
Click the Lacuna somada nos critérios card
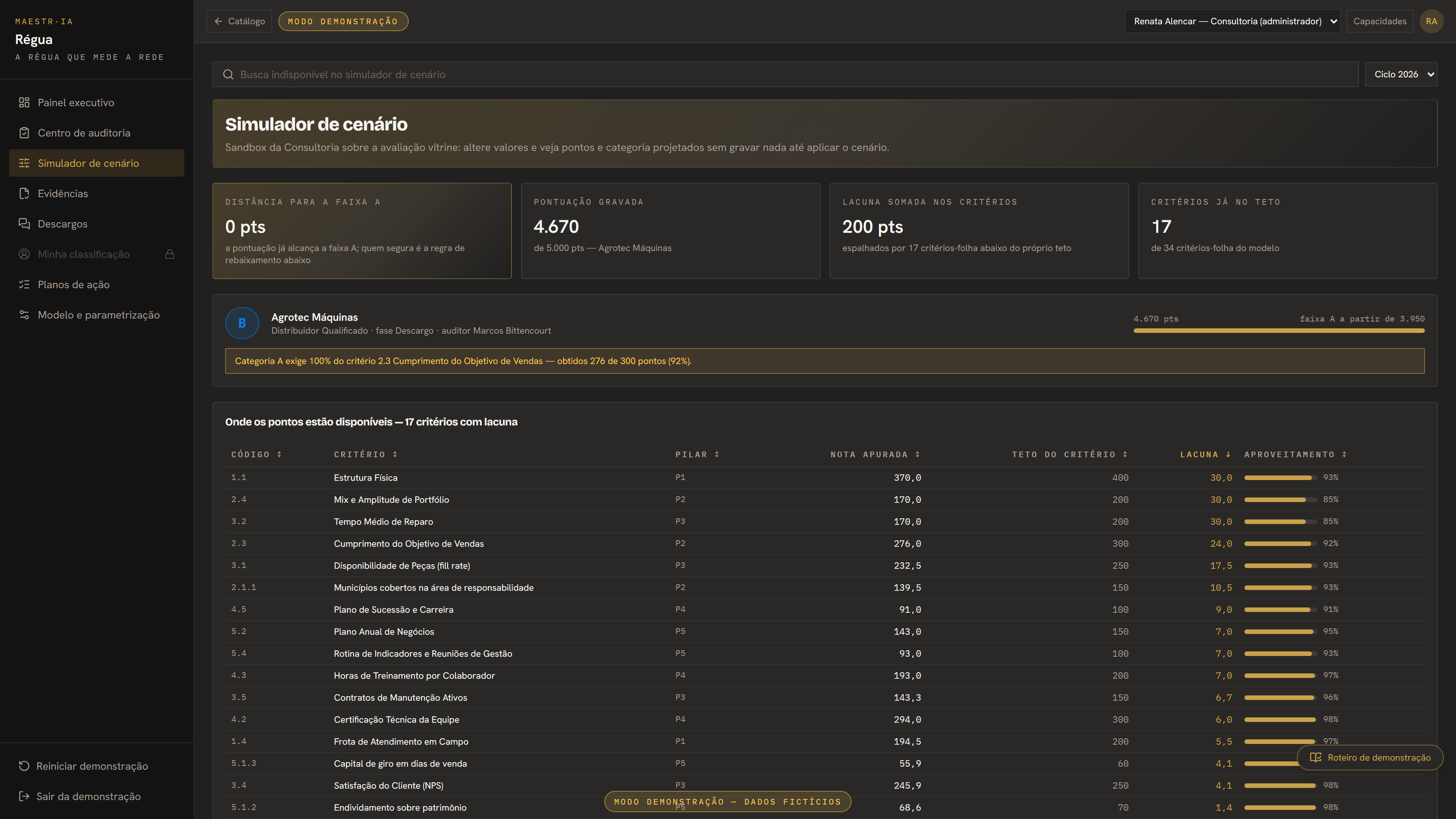point(979,231)
